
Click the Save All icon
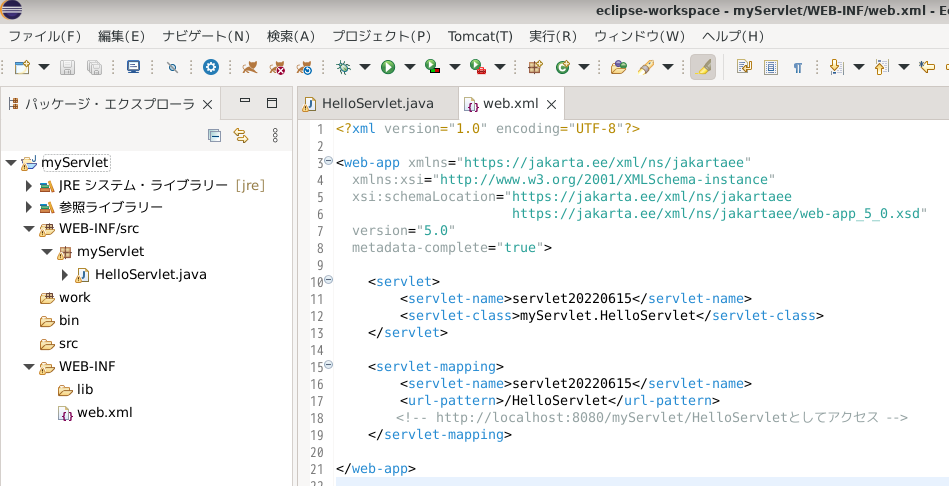coord(94,67)
